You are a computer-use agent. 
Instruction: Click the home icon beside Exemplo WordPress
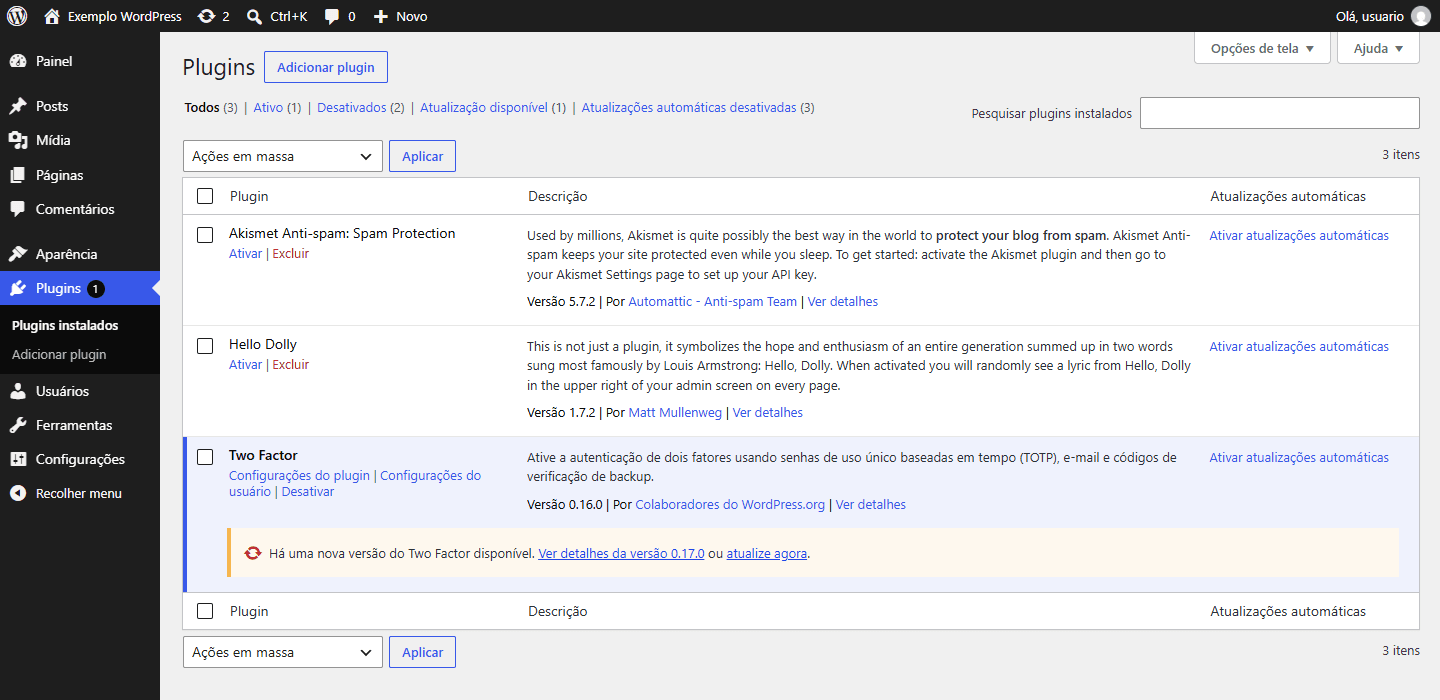tap(52, 16)
